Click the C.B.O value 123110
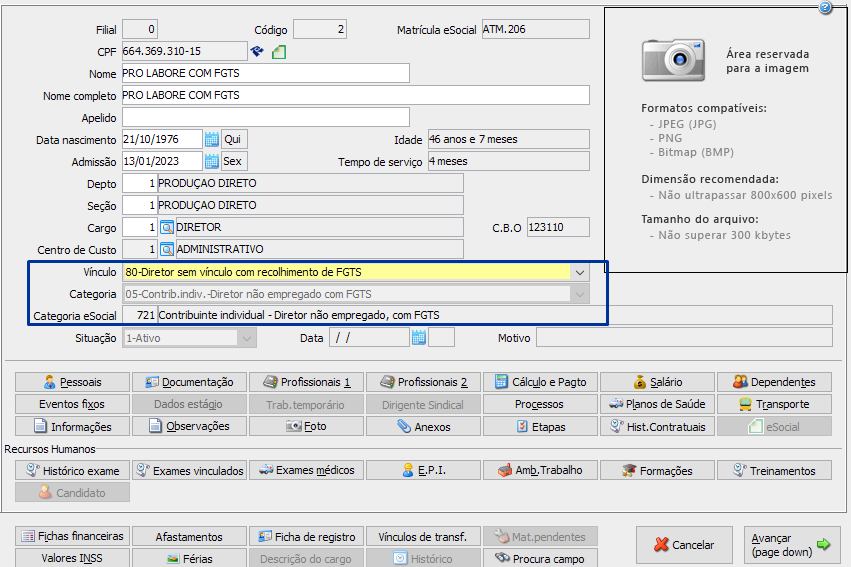This screenshot has height=567, width=851. [x=558, y=227]
